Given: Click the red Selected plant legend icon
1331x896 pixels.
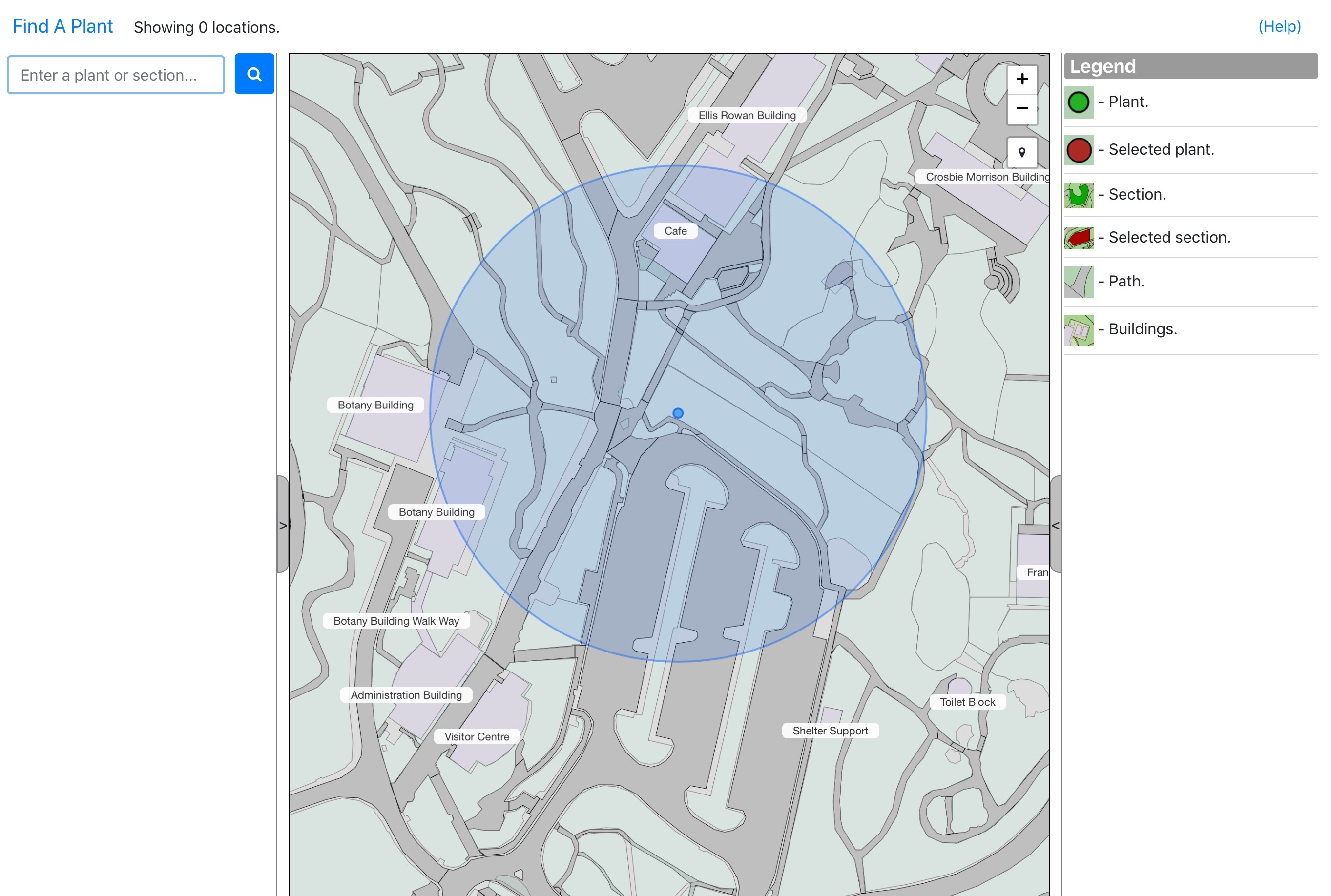Looking at the screenshot, I should [x=1078, y=150].
